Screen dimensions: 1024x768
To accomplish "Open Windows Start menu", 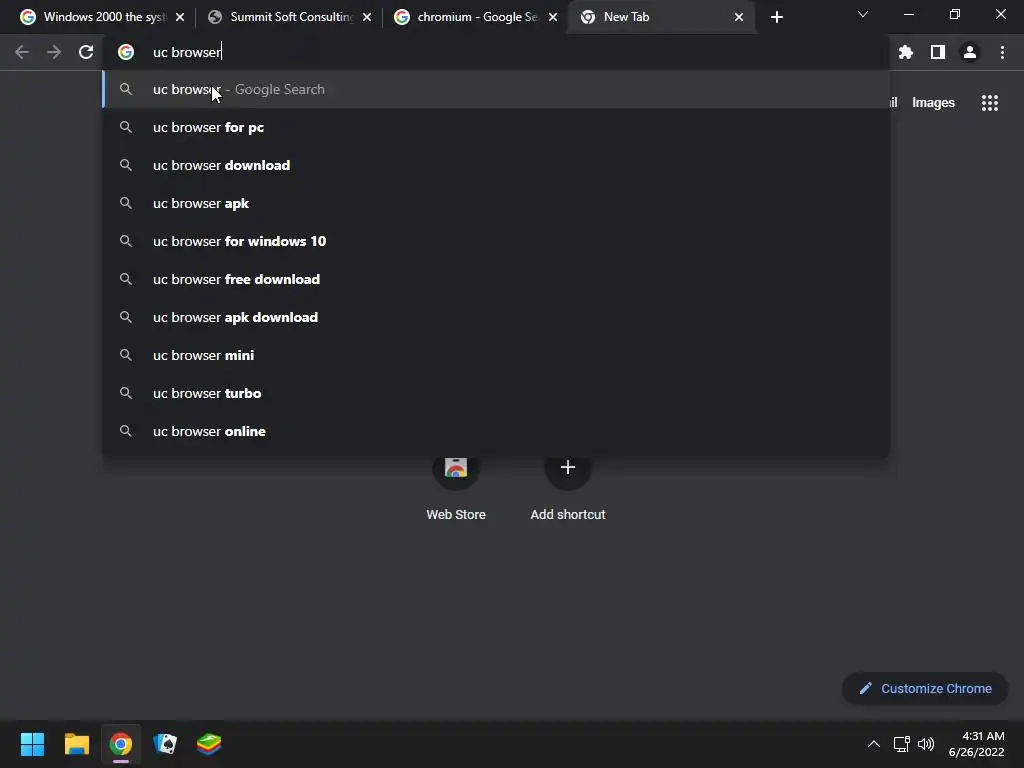I will 32,744.
